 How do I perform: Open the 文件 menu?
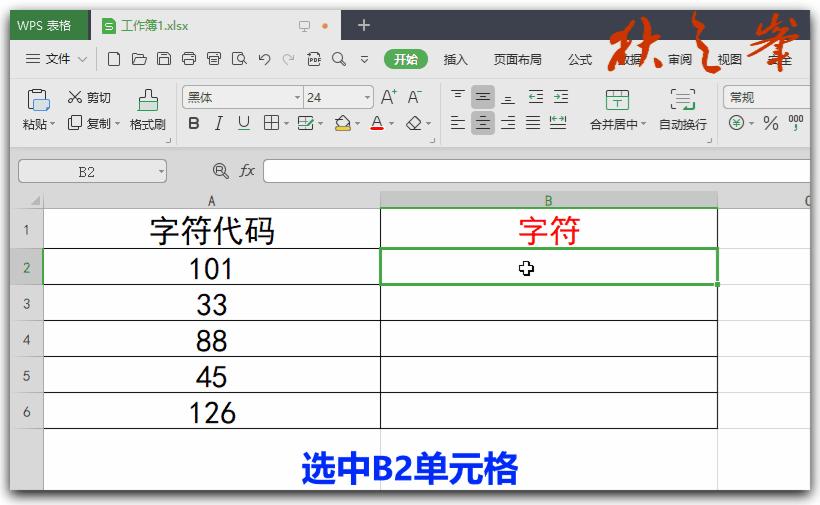point(56,59)
